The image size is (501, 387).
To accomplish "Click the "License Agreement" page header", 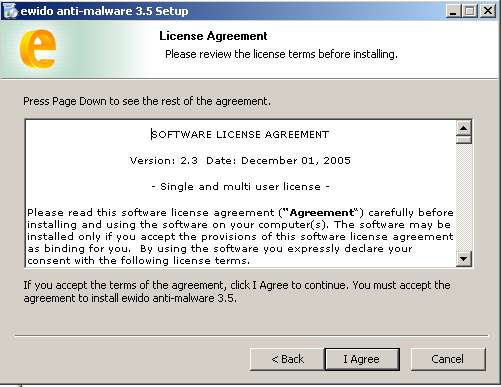I will click(213, 36).
